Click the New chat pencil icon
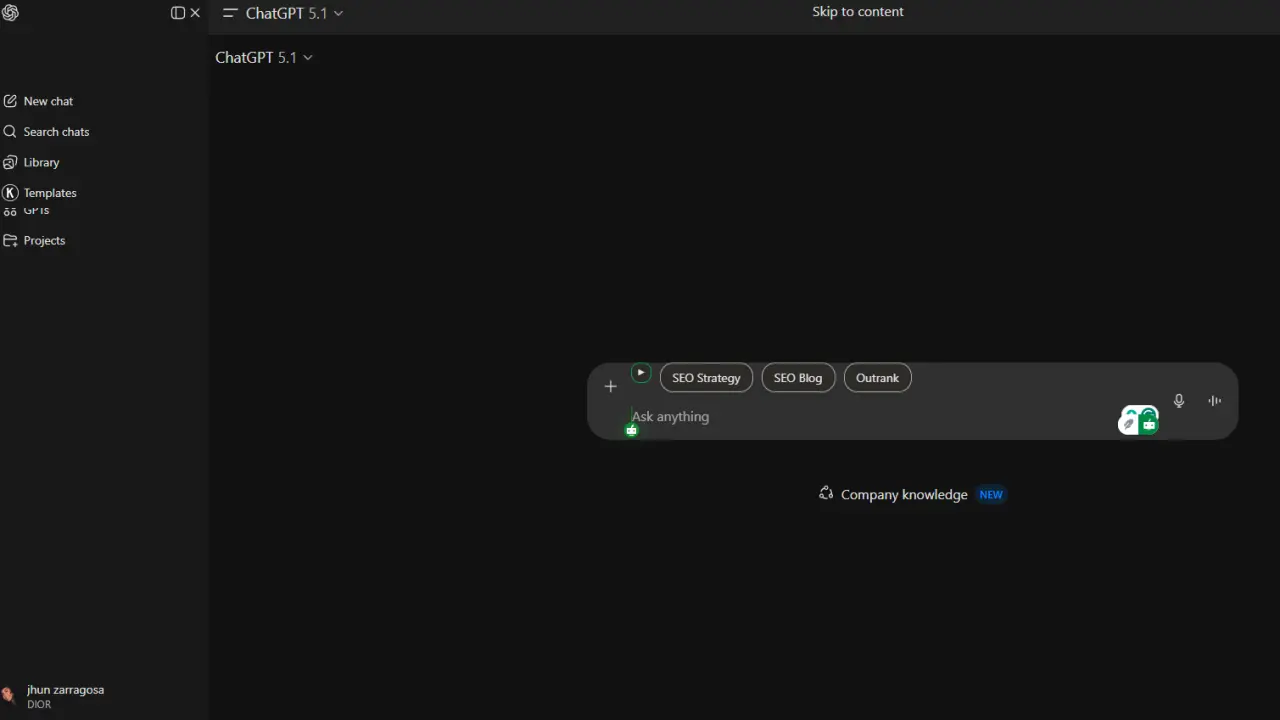This screenshot has width=1280, height=720. point(10,101)
